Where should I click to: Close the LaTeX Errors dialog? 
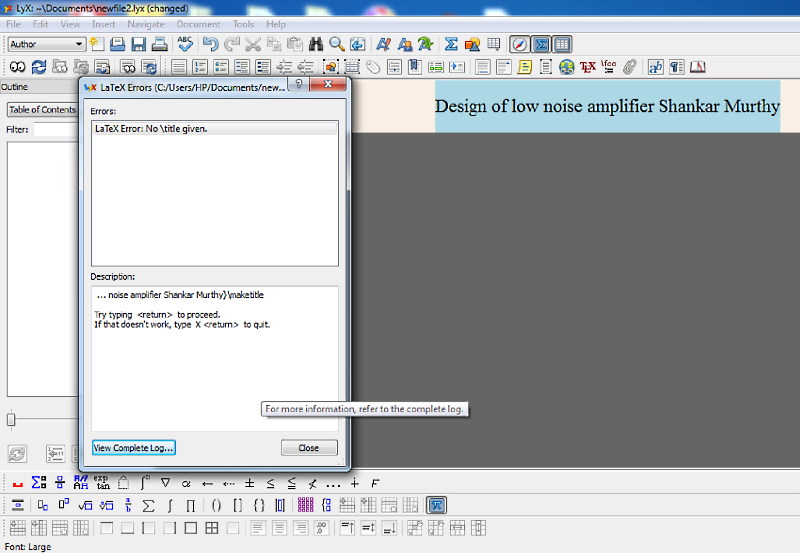[x=309, y=447]
